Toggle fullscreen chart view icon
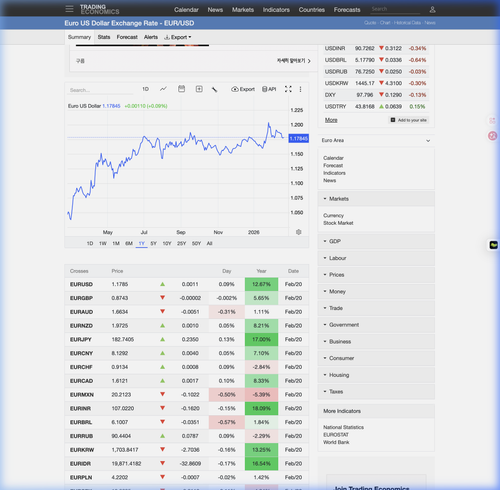500x490 pixels. coord(288,89)
